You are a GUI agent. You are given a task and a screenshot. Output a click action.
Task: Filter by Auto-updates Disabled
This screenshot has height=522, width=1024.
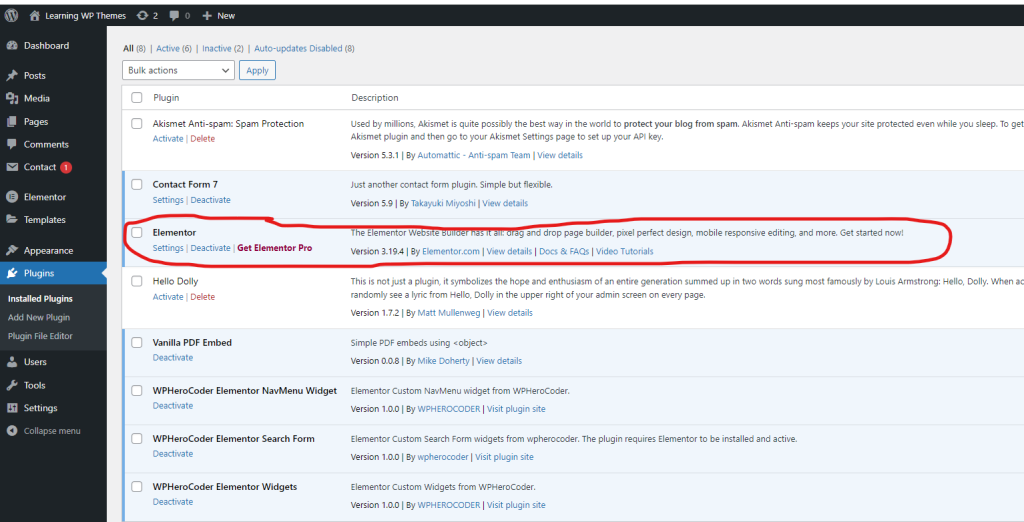[x=298, y=48]
